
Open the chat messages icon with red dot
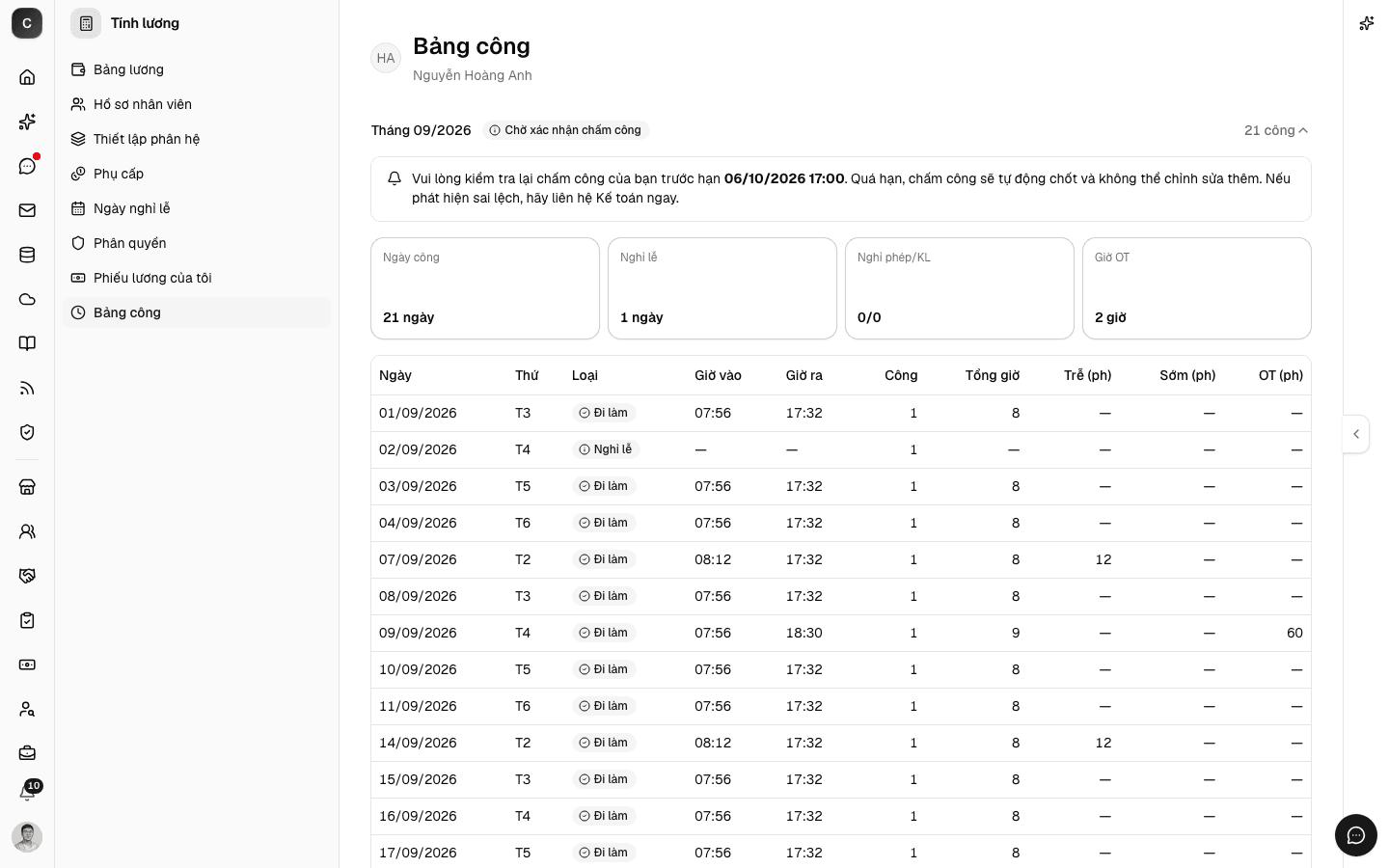point(27,166)
